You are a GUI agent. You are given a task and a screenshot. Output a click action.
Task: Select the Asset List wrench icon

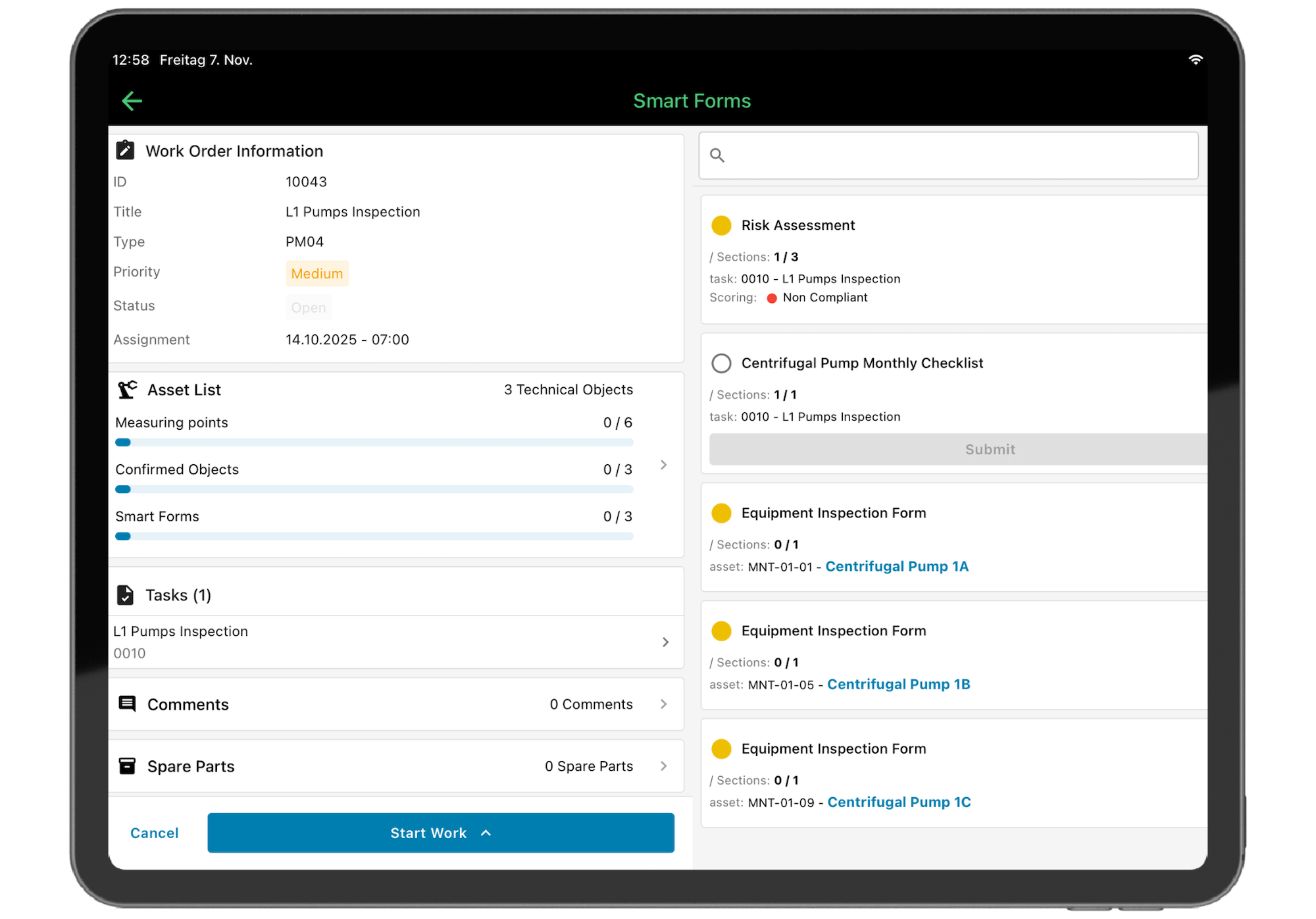point(126,389)
